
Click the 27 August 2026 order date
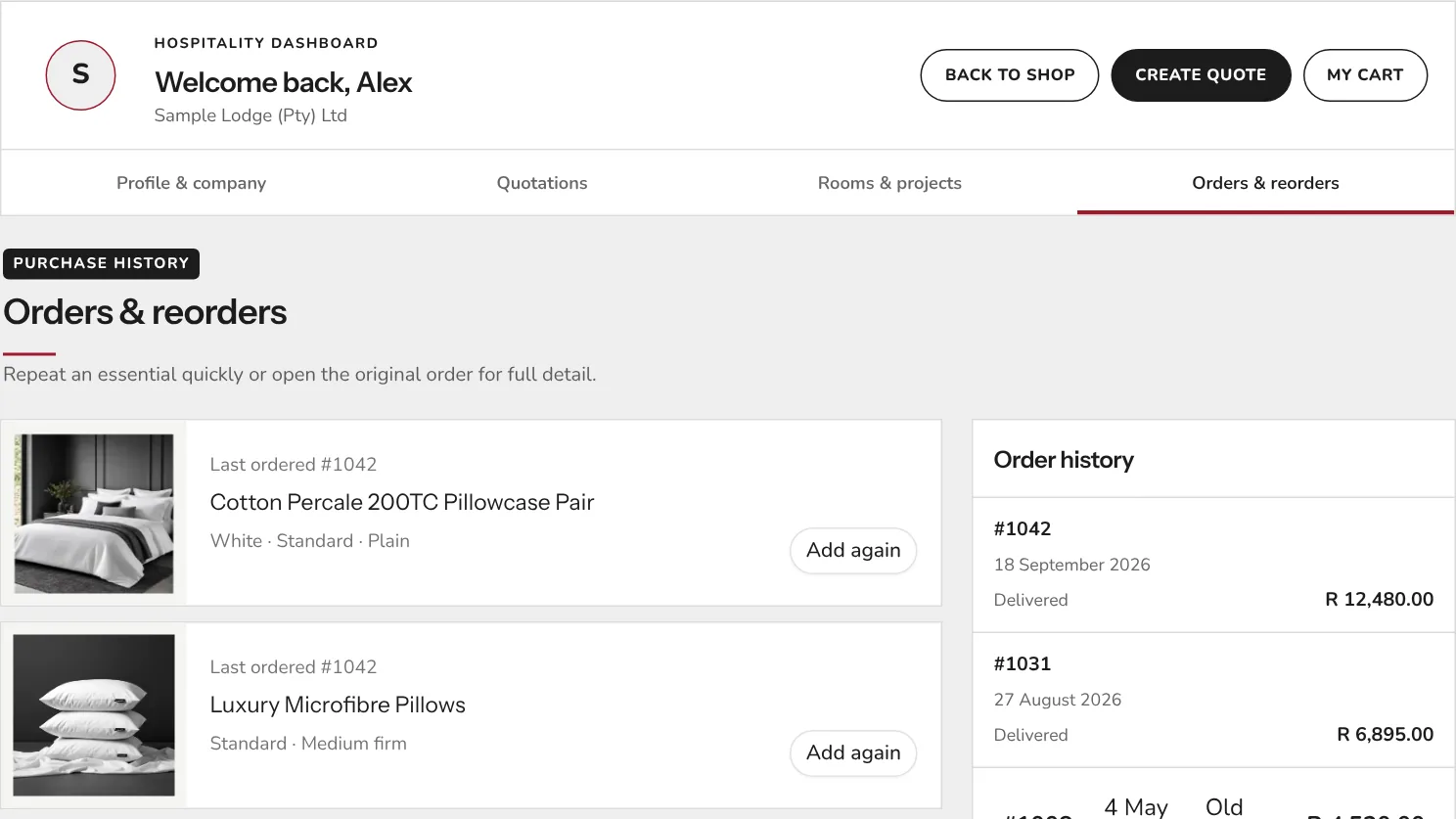1058,700
